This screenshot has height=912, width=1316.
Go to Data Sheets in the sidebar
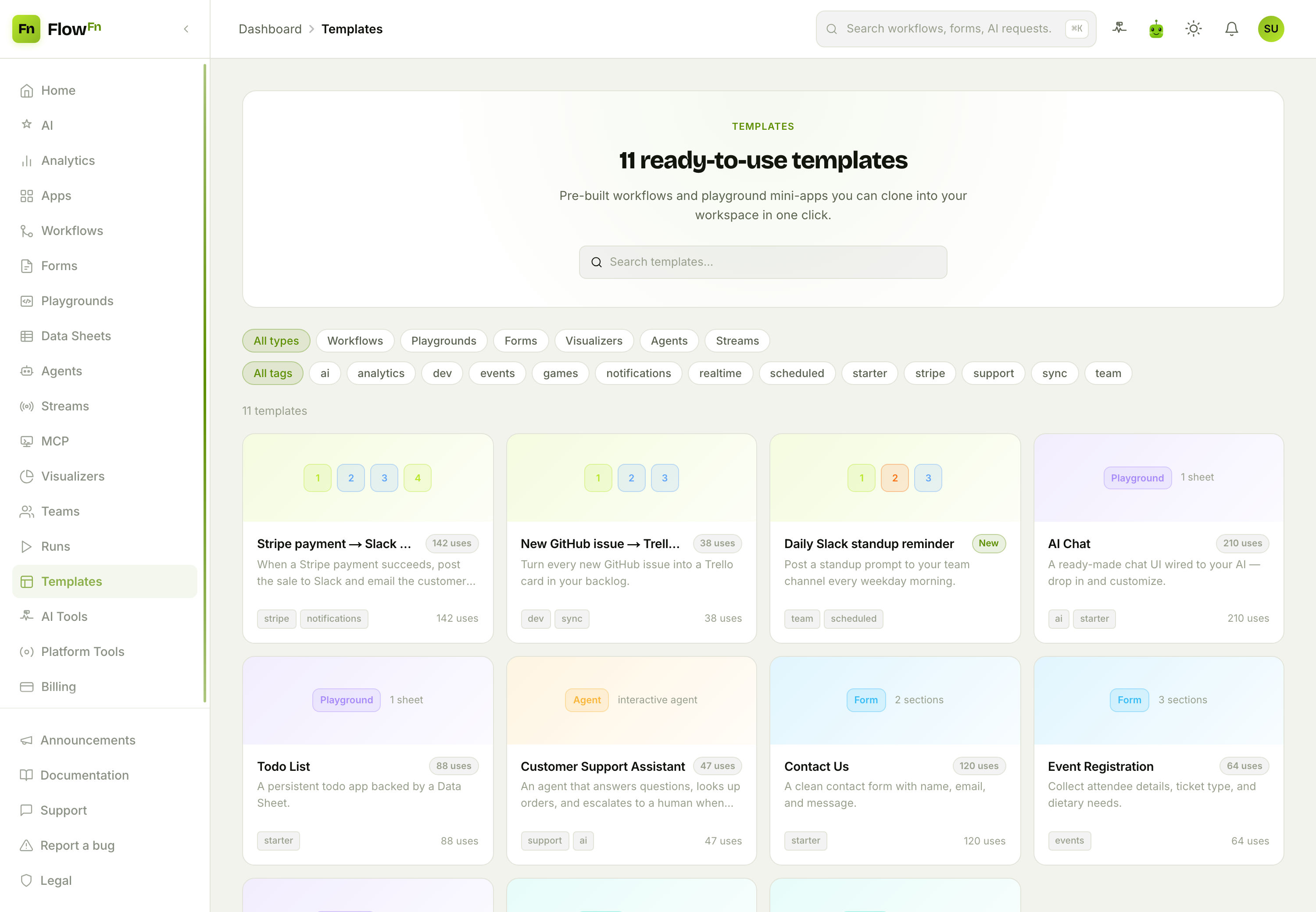104,336
